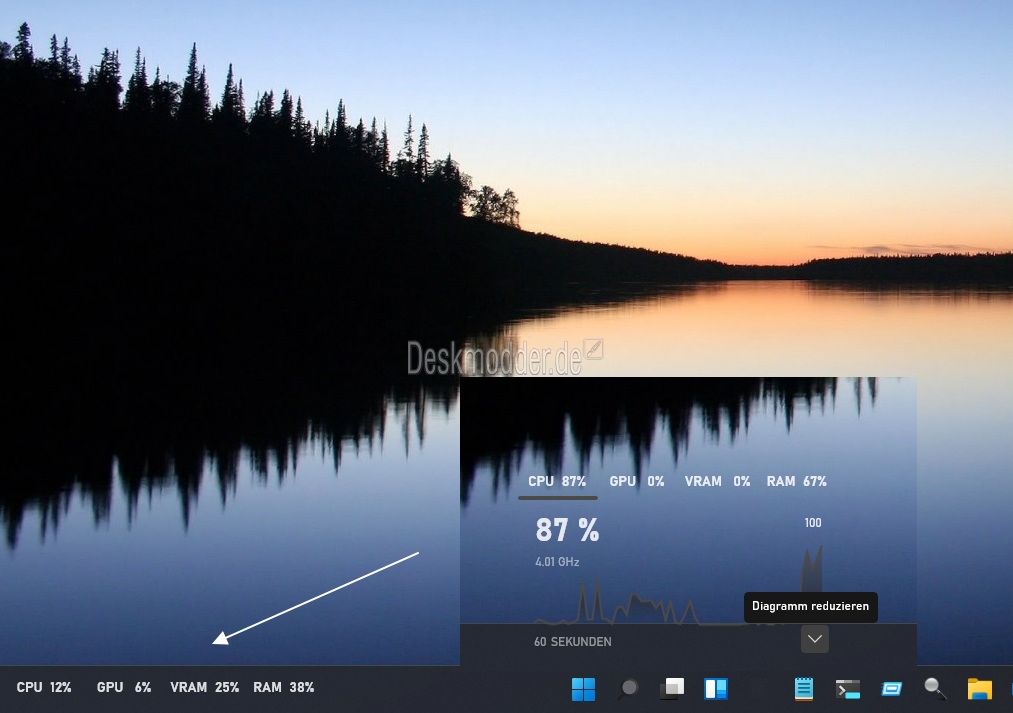The height and width of the screenshot is (713, 1013).
Task: Select the CPU 87% tab in widget
Action: pyautogui.click(x=557, y=481)
